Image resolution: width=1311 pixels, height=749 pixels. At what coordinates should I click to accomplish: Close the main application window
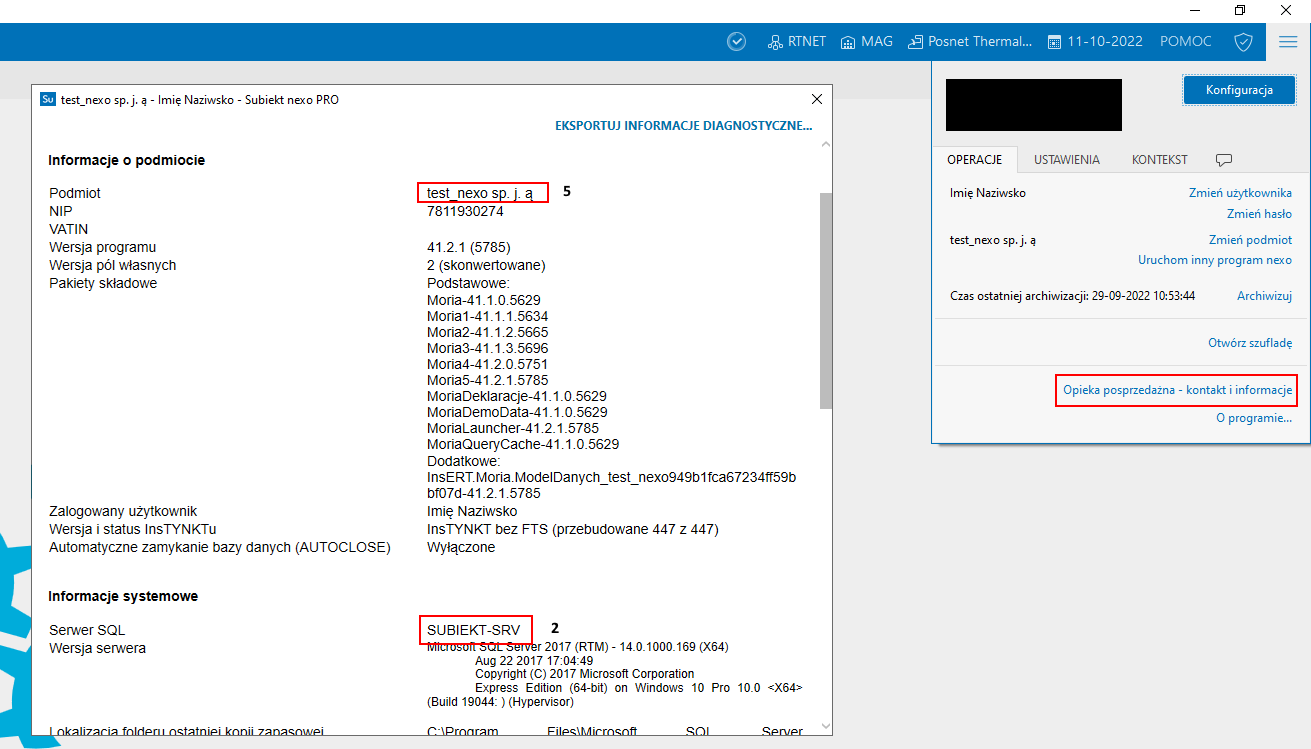point(1286,10)
